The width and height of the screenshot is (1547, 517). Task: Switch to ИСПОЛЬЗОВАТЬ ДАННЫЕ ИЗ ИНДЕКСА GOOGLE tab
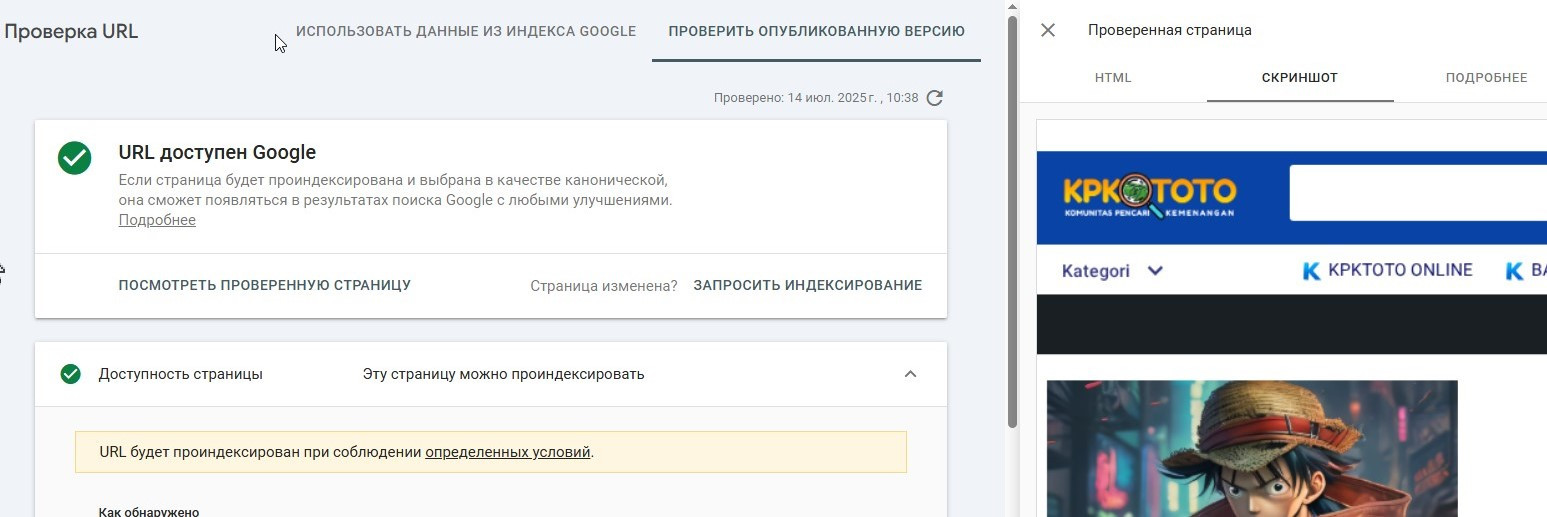point(466,31)
